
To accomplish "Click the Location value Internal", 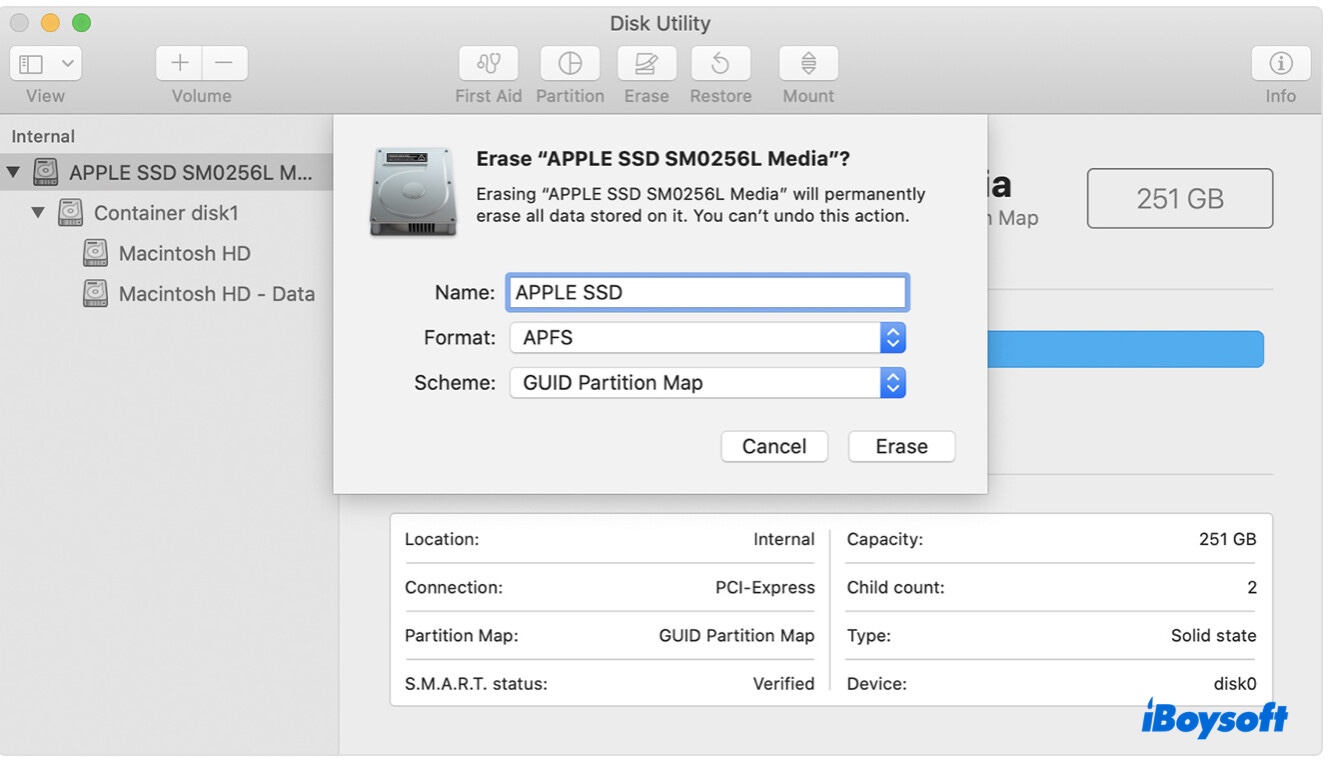I will (784, 539).
